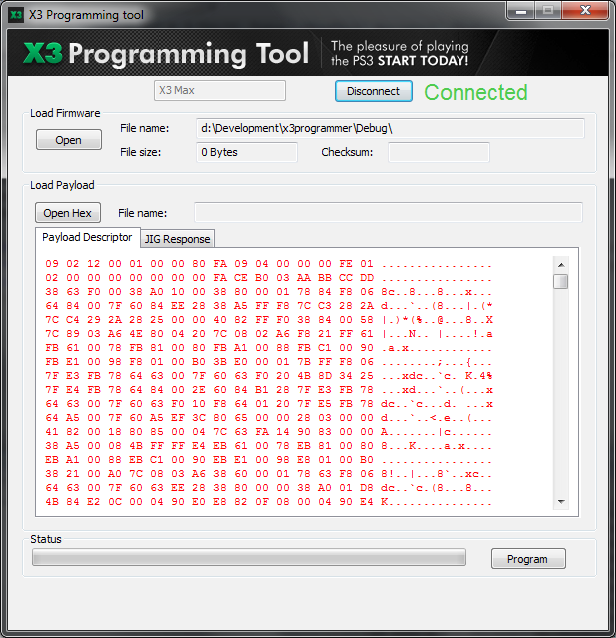Click the Status progress bar
This screenshot has height=638, width=616.
pos(249,557)
